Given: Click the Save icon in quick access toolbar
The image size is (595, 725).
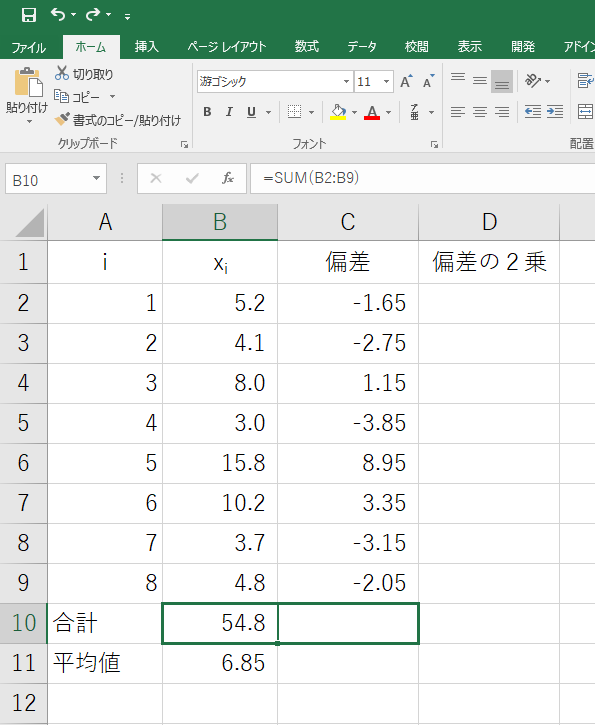Looking at the screenshot, I should [29, 15].
